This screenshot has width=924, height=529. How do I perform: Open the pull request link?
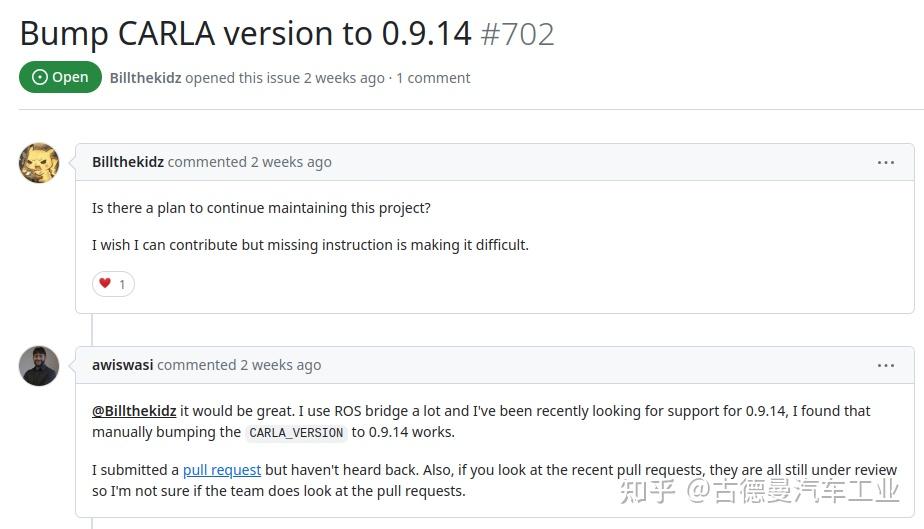coord(222,470)
